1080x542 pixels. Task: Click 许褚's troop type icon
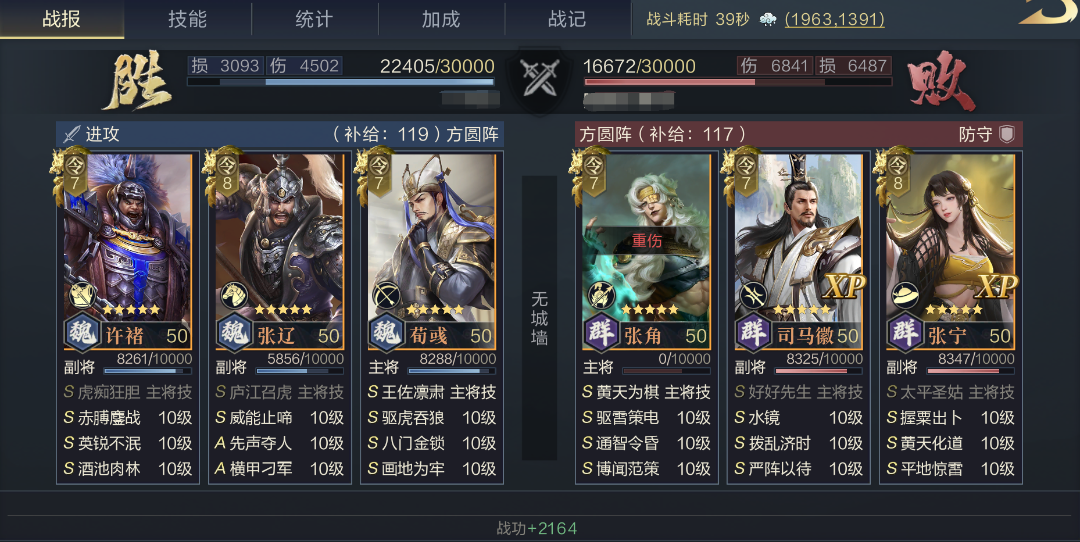point(81,296)
